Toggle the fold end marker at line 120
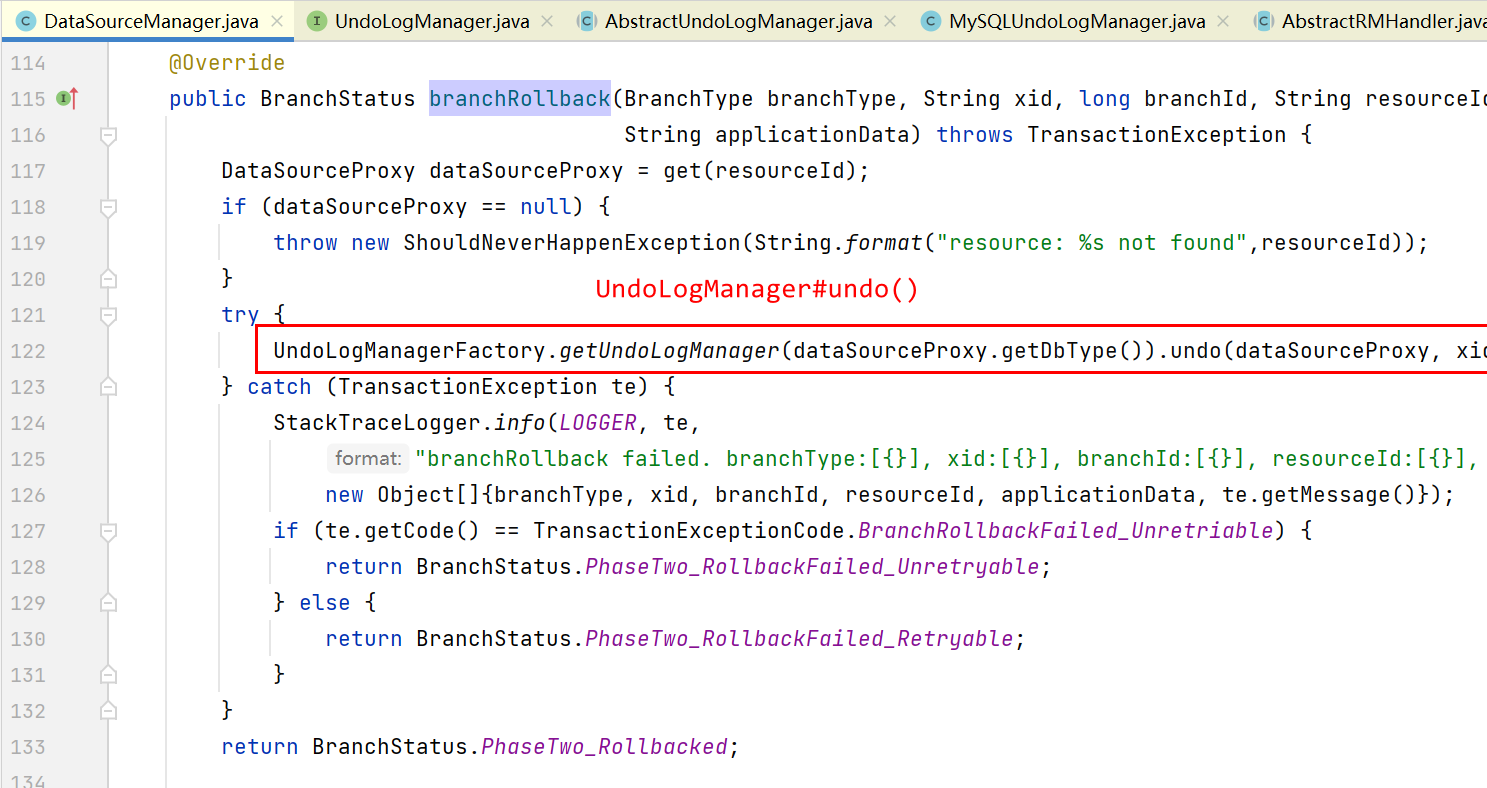 point(108,279)
